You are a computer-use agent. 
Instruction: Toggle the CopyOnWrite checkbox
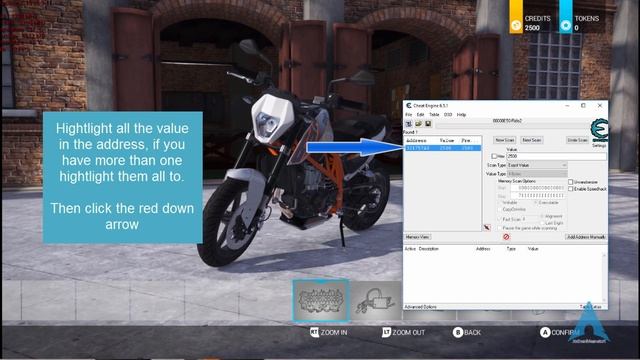coord(500,209)
